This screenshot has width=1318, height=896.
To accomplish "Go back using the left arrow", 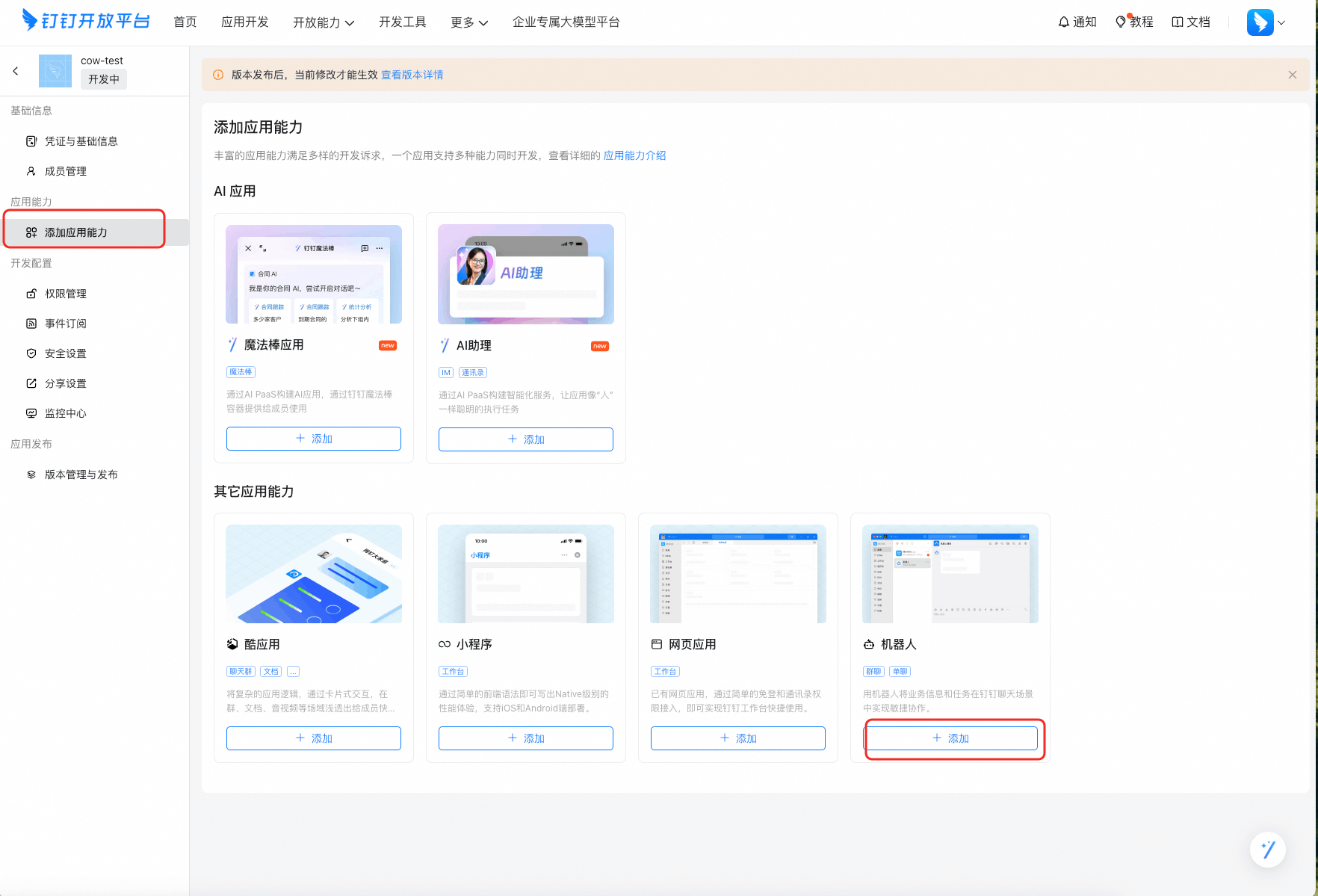I will [x=16, y=71].
